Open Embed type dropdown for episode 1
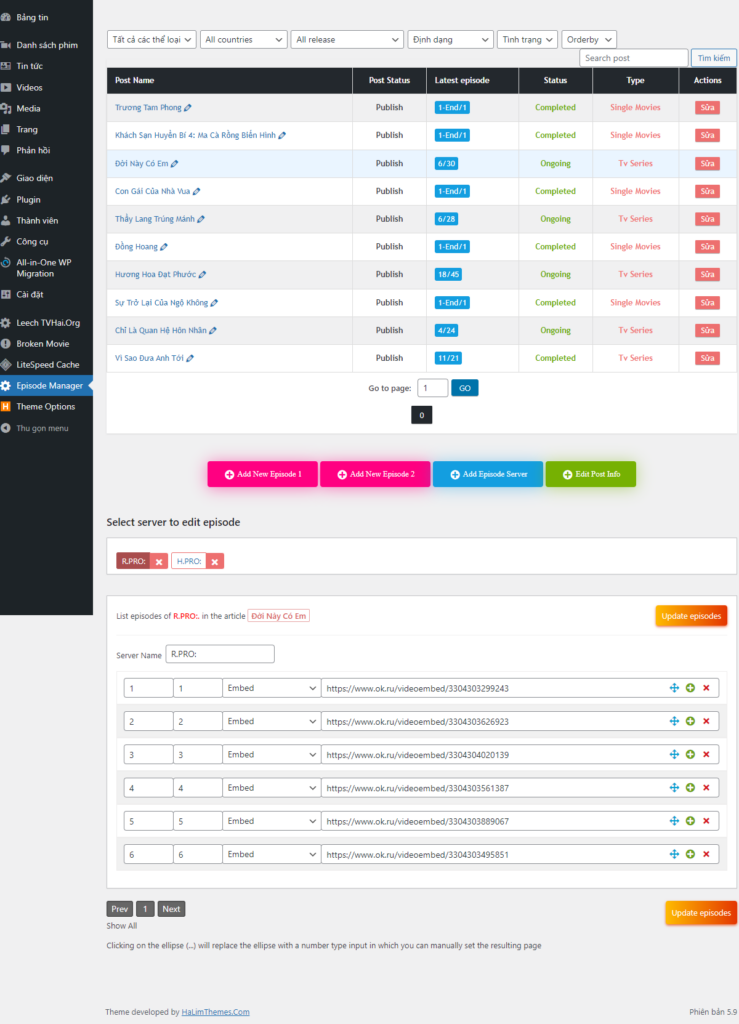Screen dimensions: 739x1024 [x=271, y=688]
